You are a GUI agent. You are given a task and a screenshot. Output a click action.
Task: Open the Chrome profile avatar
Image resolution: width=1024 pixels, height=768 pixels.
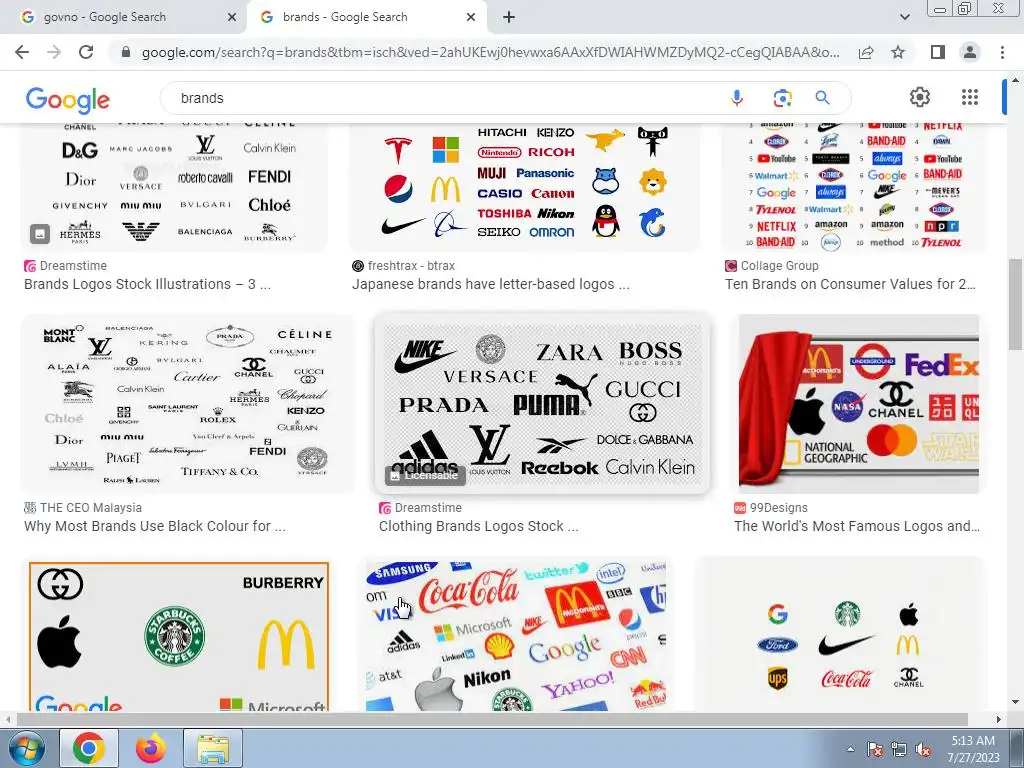pyautogui.click(x=970, y=52)
